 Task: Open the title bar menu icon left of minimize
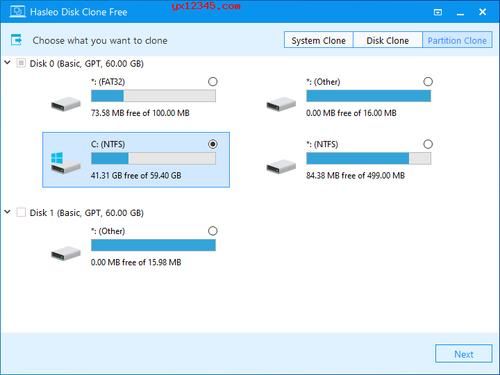(438, 12)
